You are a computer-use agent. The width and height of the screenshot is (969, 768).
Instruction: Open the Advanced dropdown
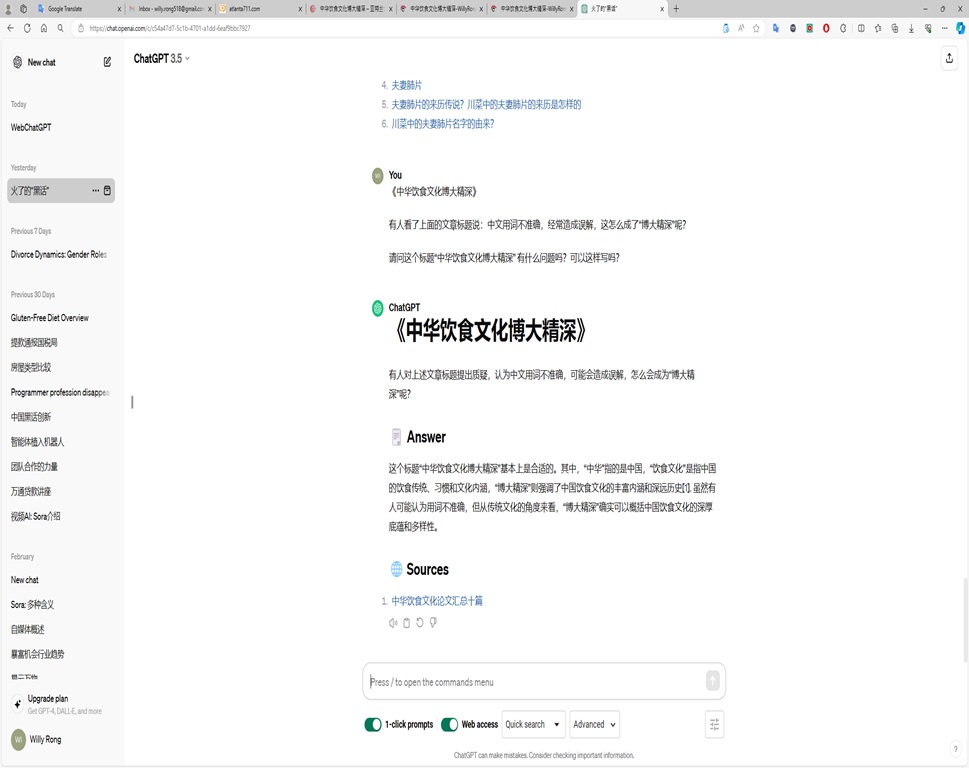coord(595,724)
